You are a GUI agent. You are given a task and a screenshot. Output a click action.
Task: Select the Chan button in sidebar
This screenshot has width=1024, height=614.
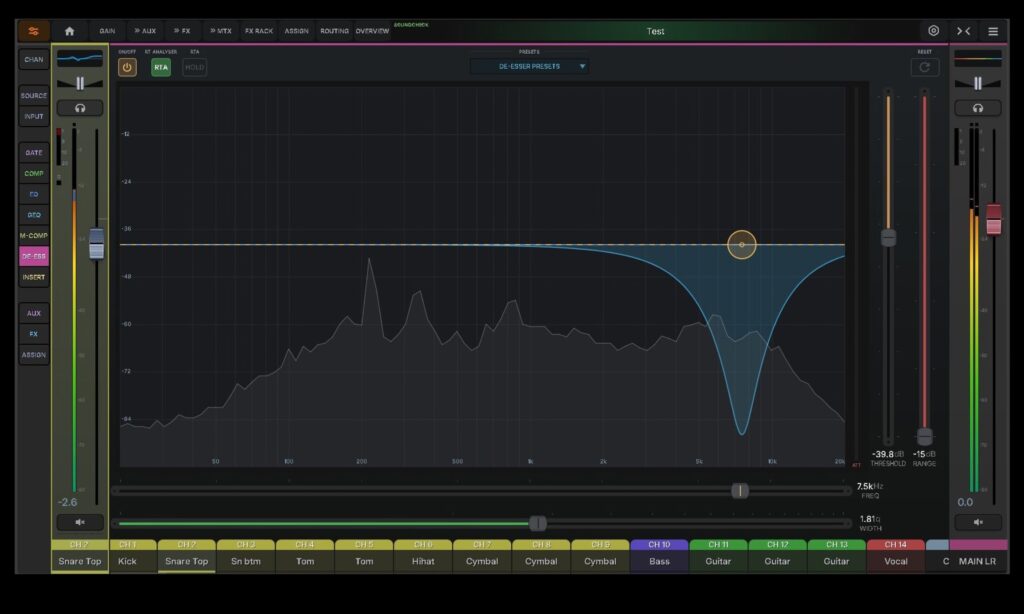pos(34,59)
